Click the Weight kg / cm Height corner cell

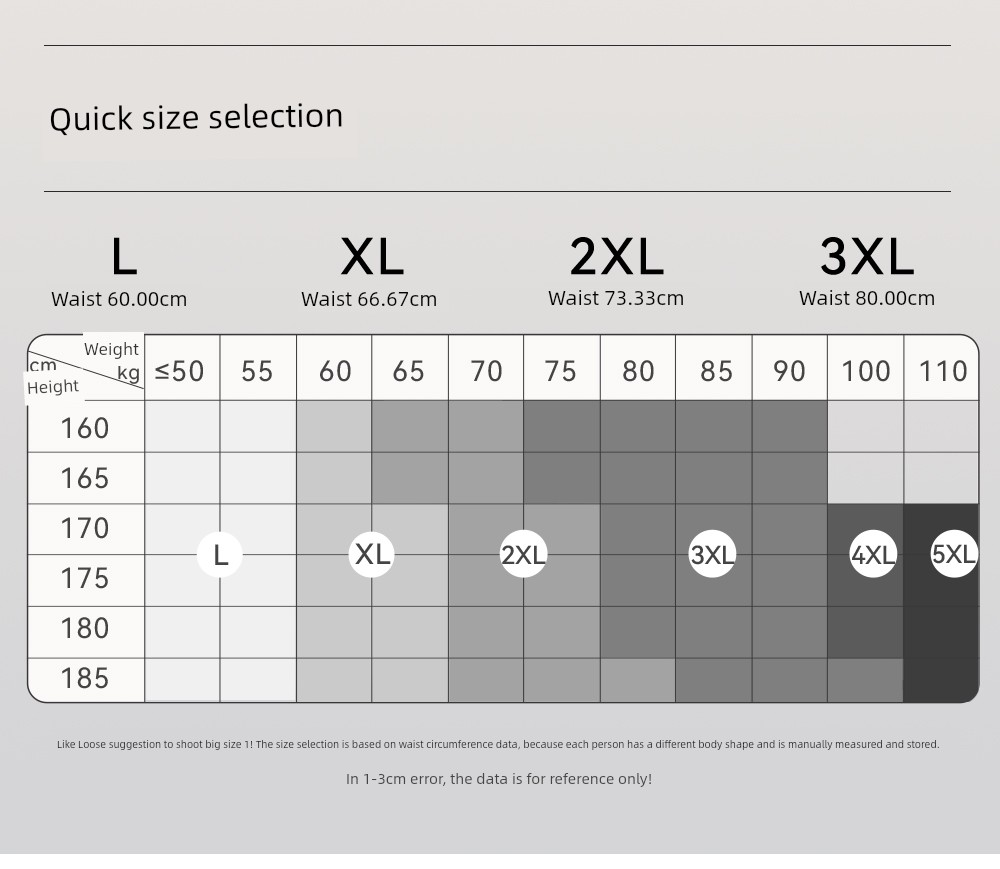[x=85, y=368]
